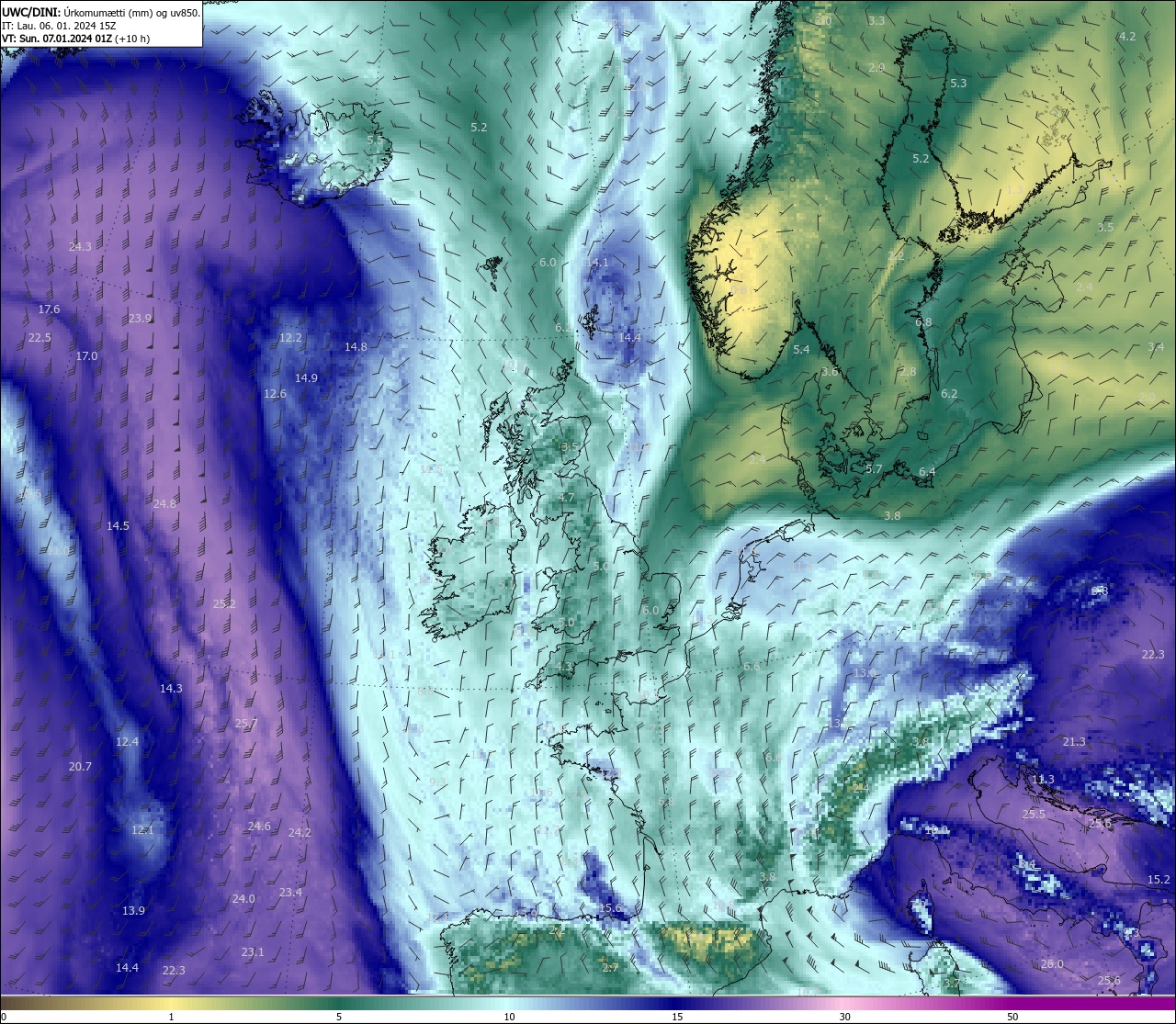Click the map value 24.6

point(259,826)
